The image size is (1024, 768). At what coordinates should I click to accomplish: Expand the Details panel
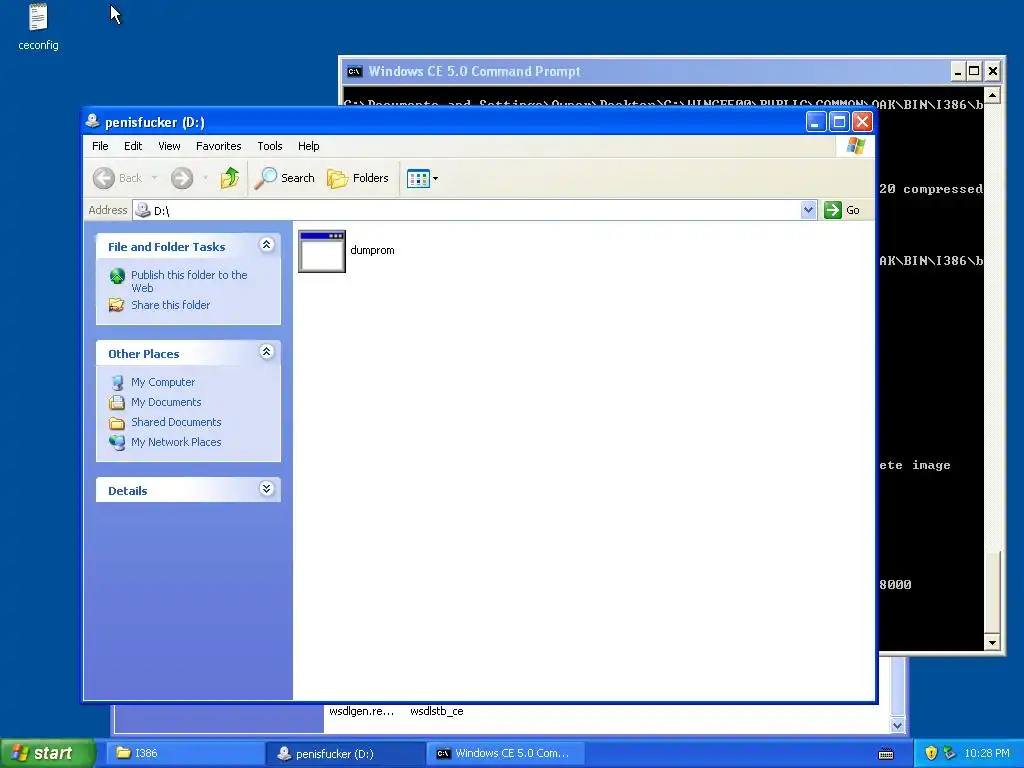tap(266, 488)
